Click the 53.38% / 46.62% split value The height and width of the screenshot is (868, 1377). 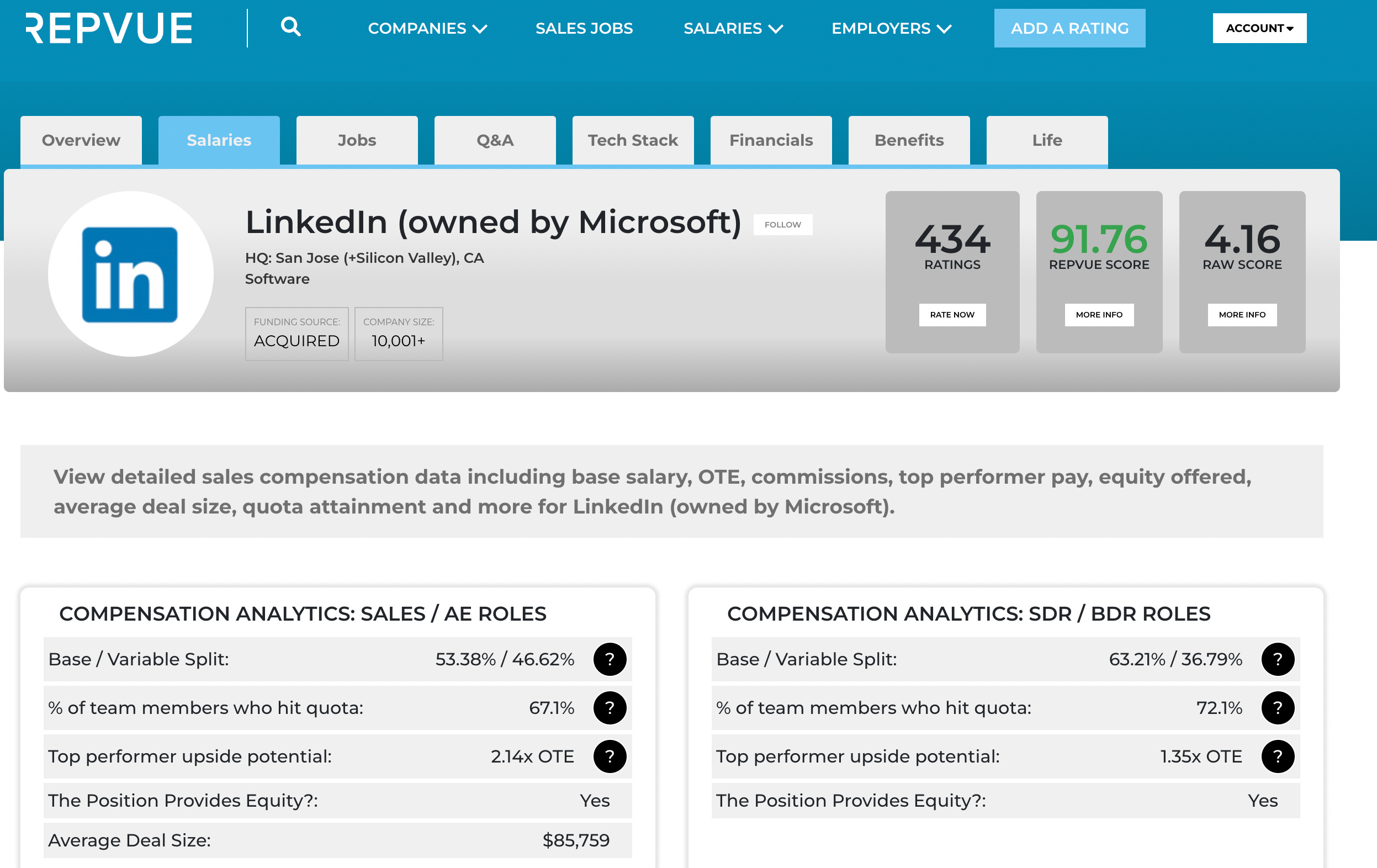(505, 659)
